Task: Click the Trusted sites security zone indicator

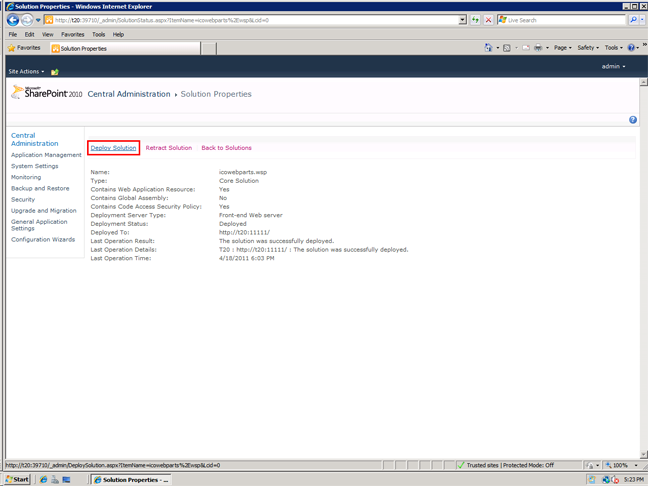Action: point(505,465)
